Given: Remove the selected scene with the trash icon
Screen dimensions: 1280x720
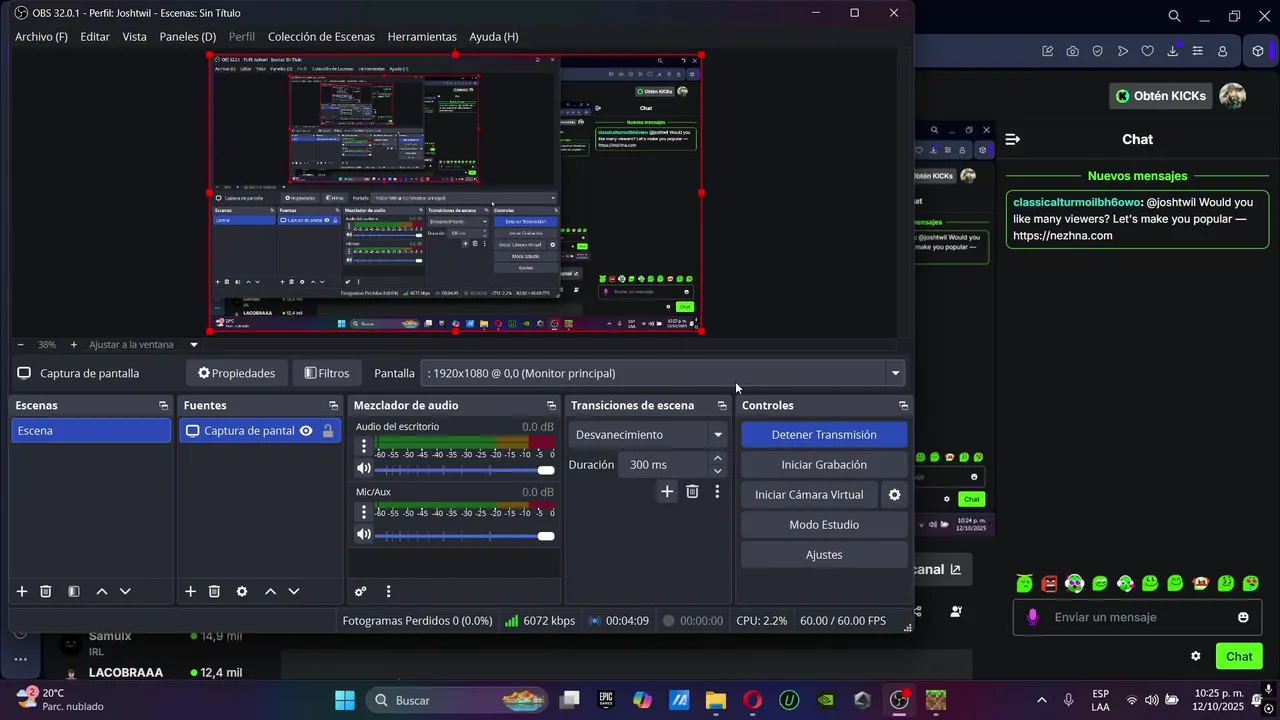Looking at the screenshot, I should (x=46, y=591).
